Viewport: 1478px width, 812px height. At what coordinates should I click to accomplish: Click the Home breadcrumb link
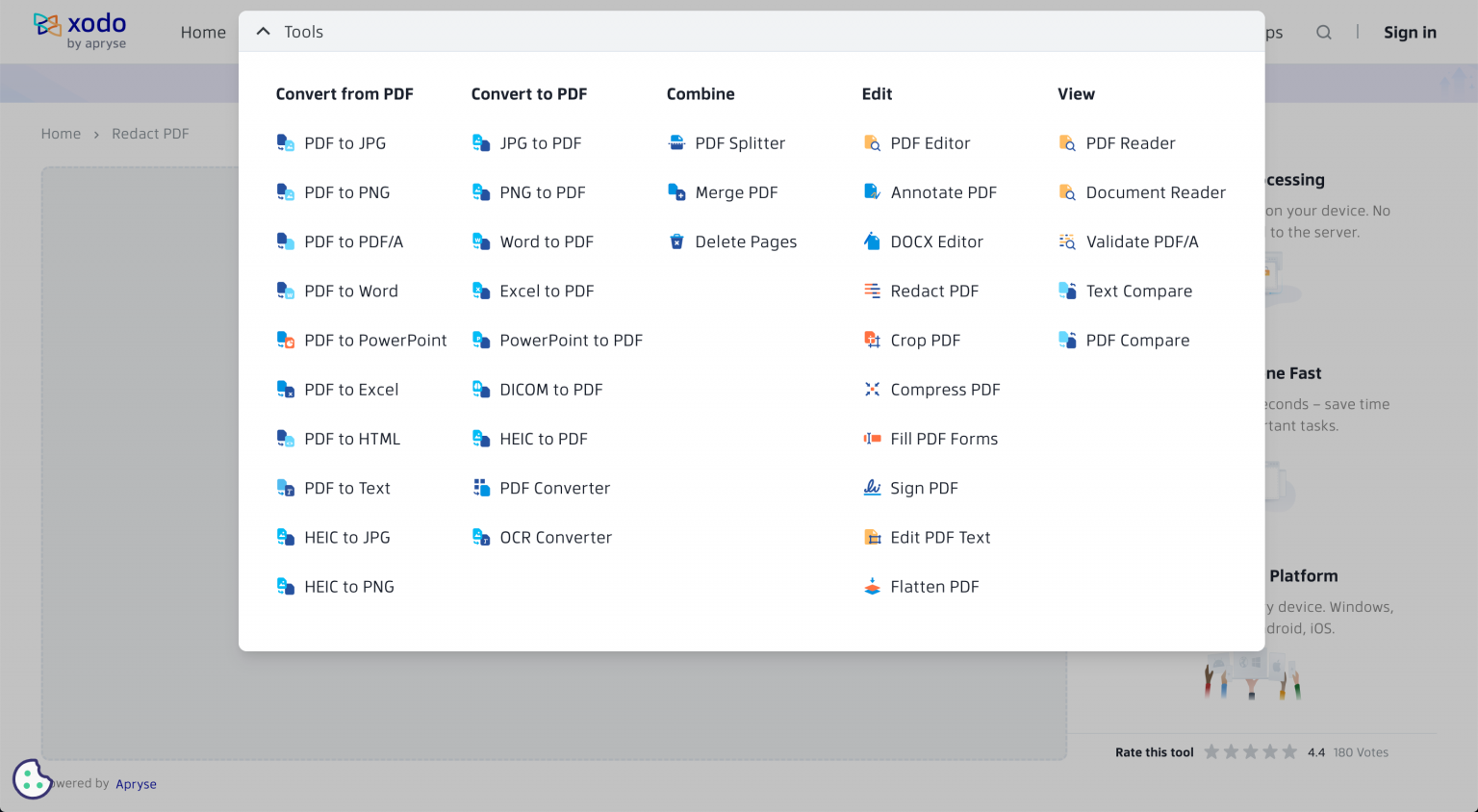click(x=61, y=134)
